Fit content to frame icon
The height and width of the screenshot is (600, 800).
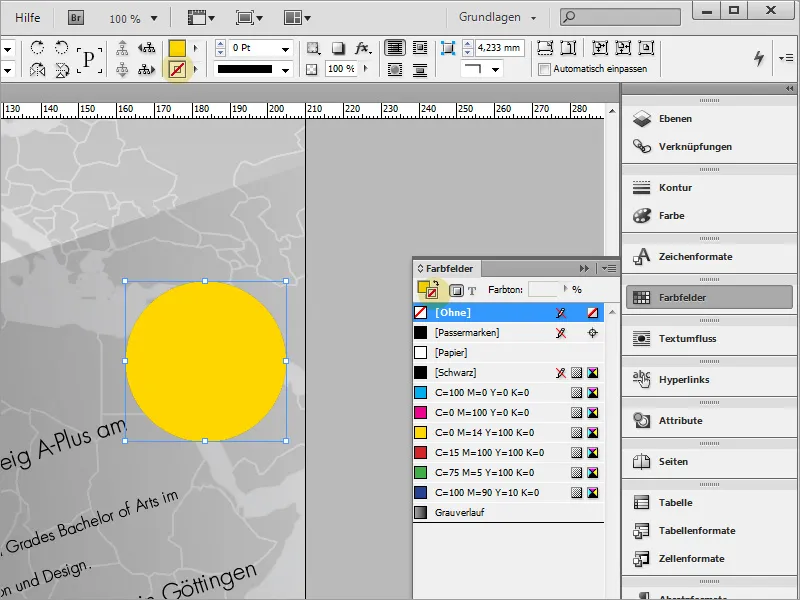click(x=600, y=48)
